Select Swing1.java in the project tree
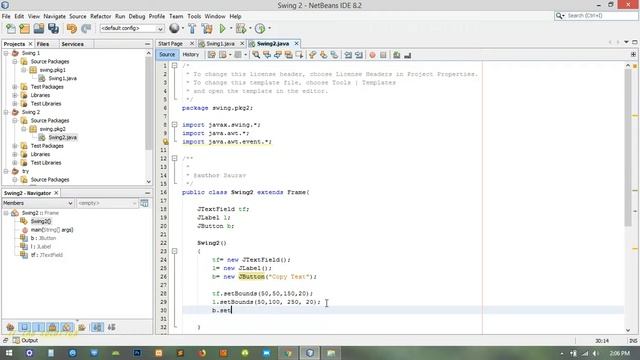Image resolution: width=640 pixels, height=360 pixels. pos(62,78)
